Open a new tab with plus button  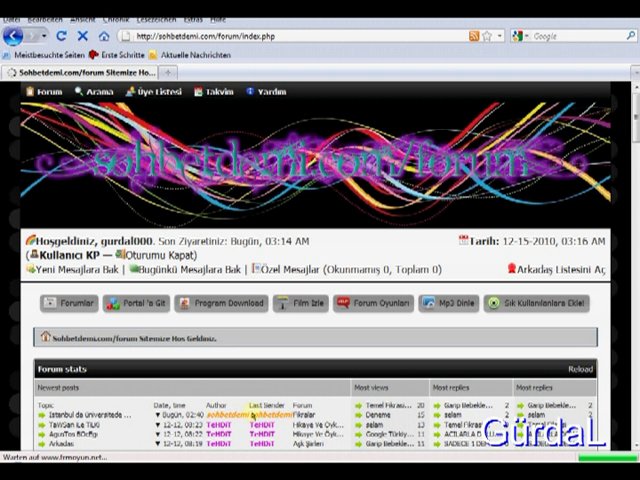169,72
